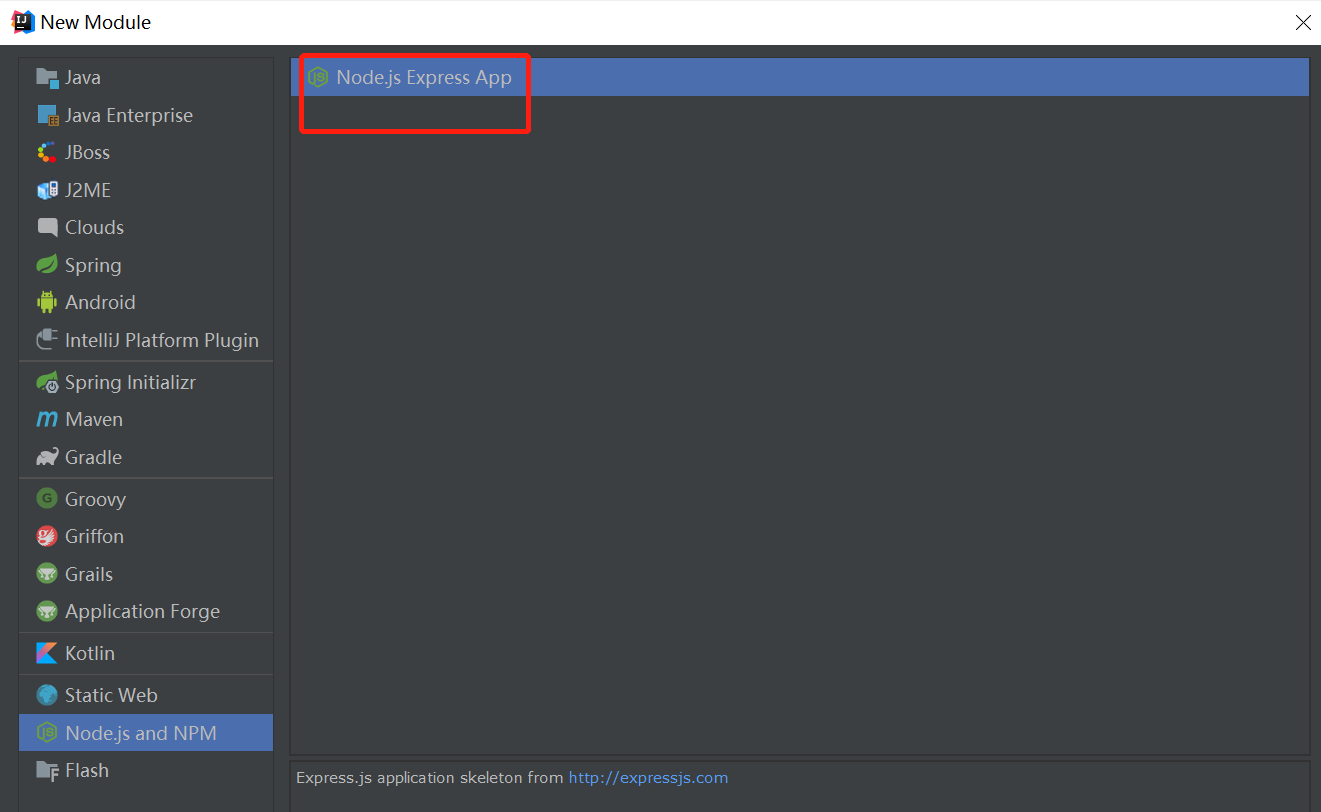Screen dimensions: 1321x812
Task: Click the Maven m icon
Action: pyautogui.click(x=47, y=419)
